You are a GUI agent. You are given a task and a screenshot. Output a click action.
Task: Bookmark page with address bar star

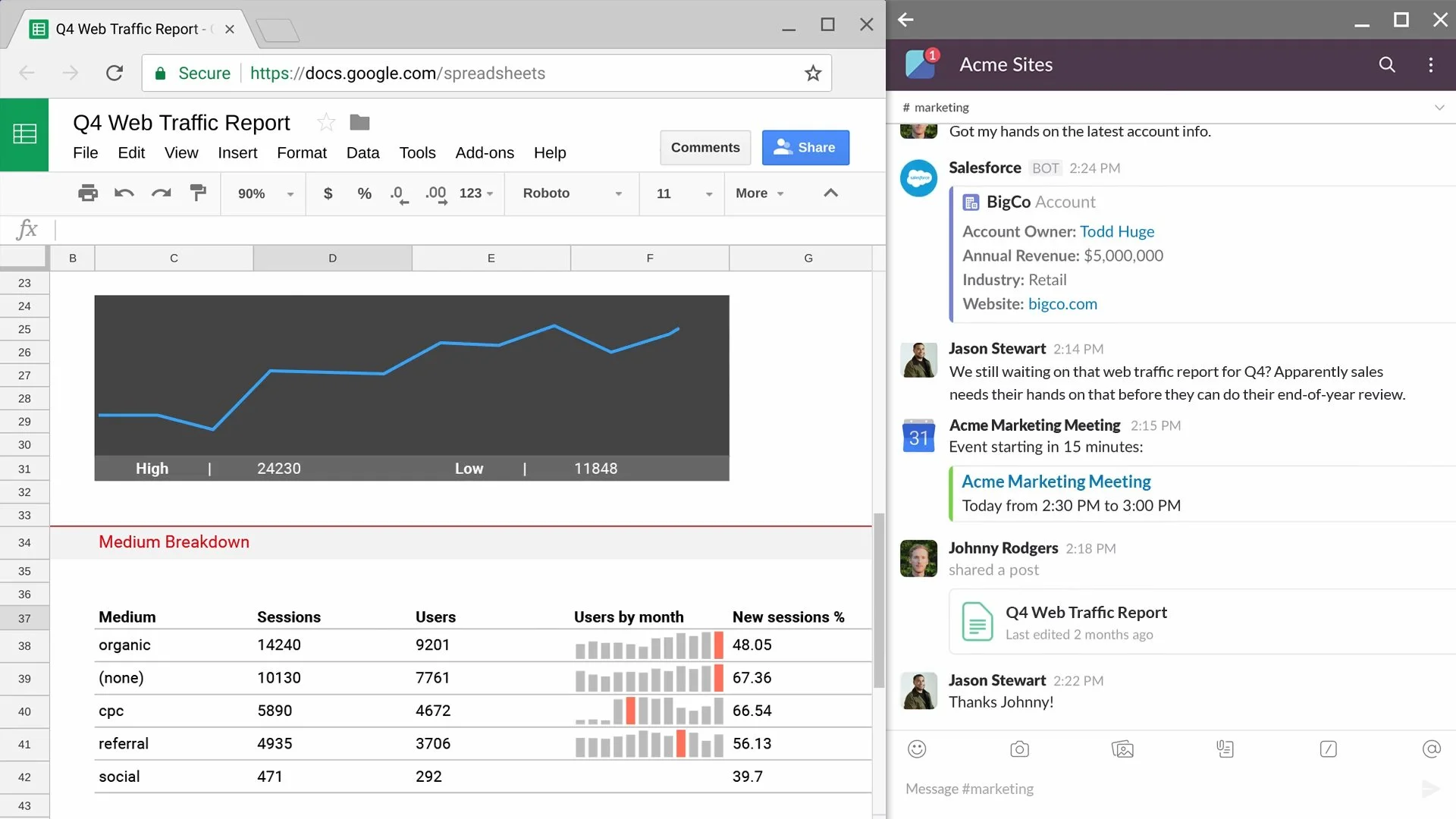pos(813,74)
